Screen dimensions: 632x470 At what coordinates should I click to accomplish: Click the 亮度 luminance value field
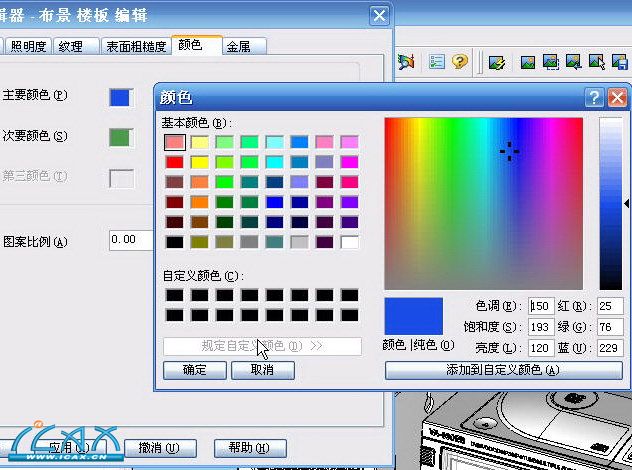(x=541, y=348)
